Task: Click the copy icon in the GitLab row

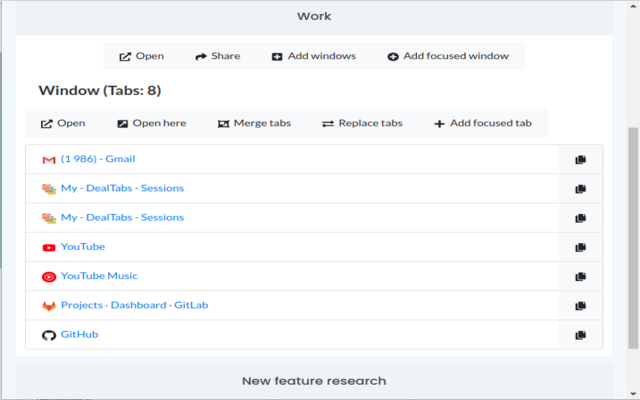Action: tap(580, 306)
